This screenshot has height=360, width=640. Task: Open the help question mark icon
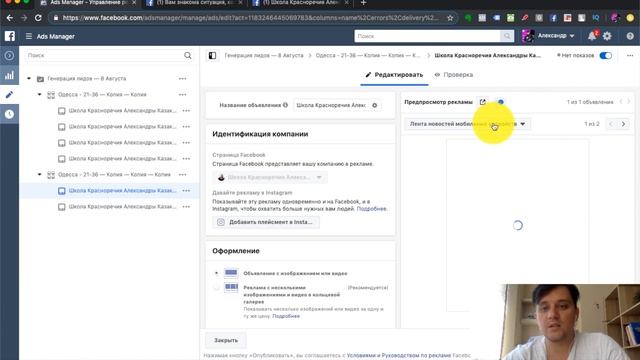(x=630, y=36)
